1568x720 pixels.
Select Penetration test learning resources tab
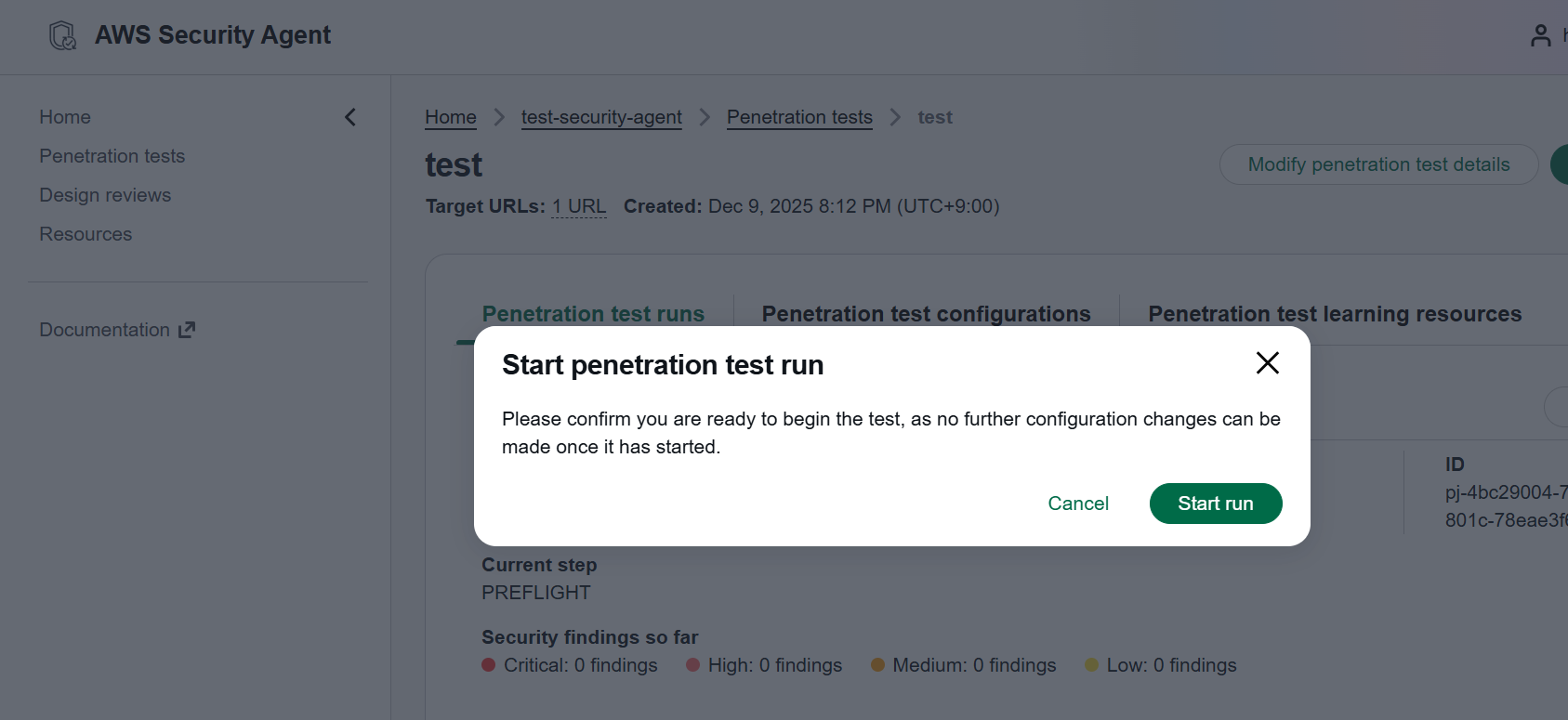1334,314
